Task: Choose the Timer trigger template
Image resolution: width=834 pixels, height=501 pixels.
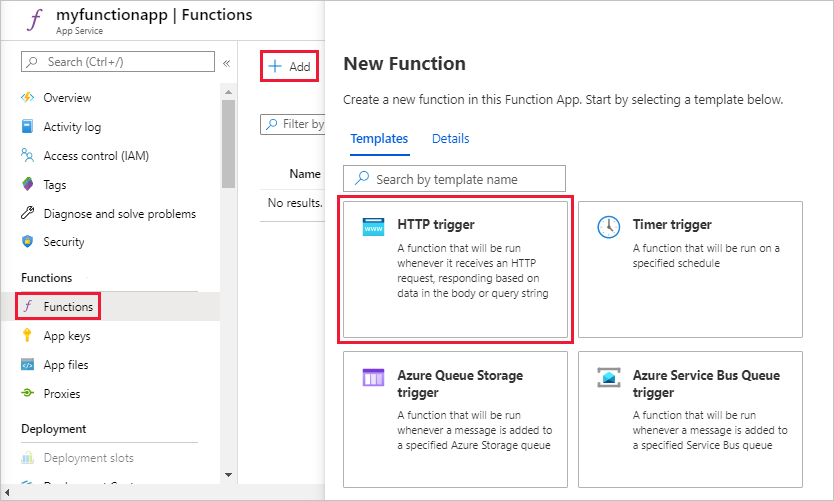Action: click(x=690, y=269)
